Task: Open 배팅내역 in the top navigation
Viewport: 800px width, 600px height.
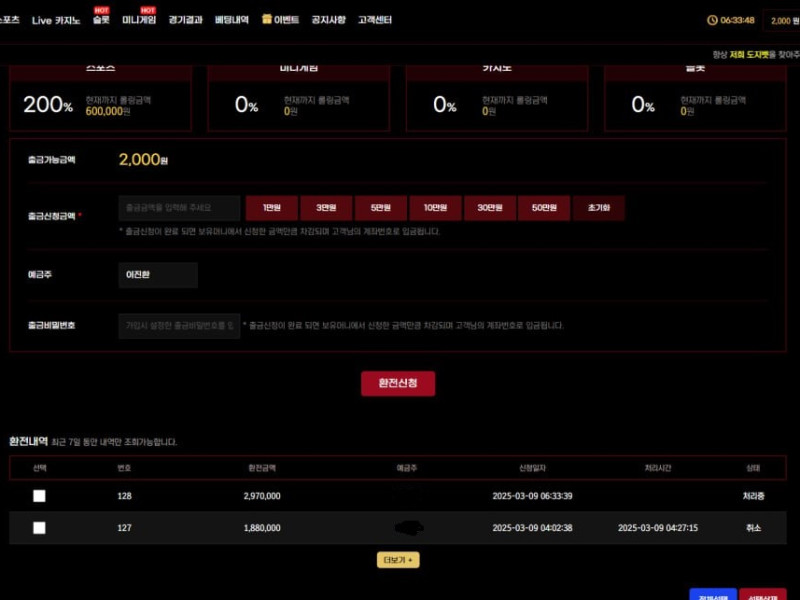Action: click(x=231, y=20)
